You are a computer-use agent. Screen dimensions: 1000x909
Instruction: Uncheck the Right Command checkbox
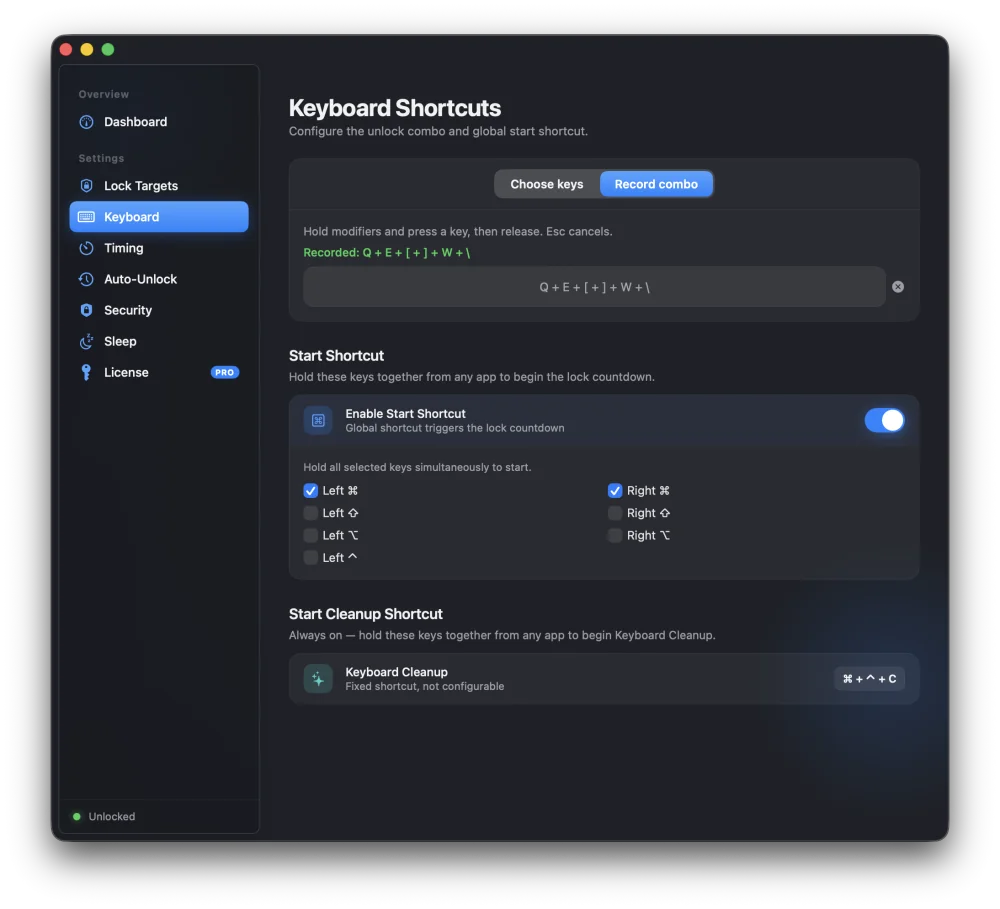(x=615, y=491)
